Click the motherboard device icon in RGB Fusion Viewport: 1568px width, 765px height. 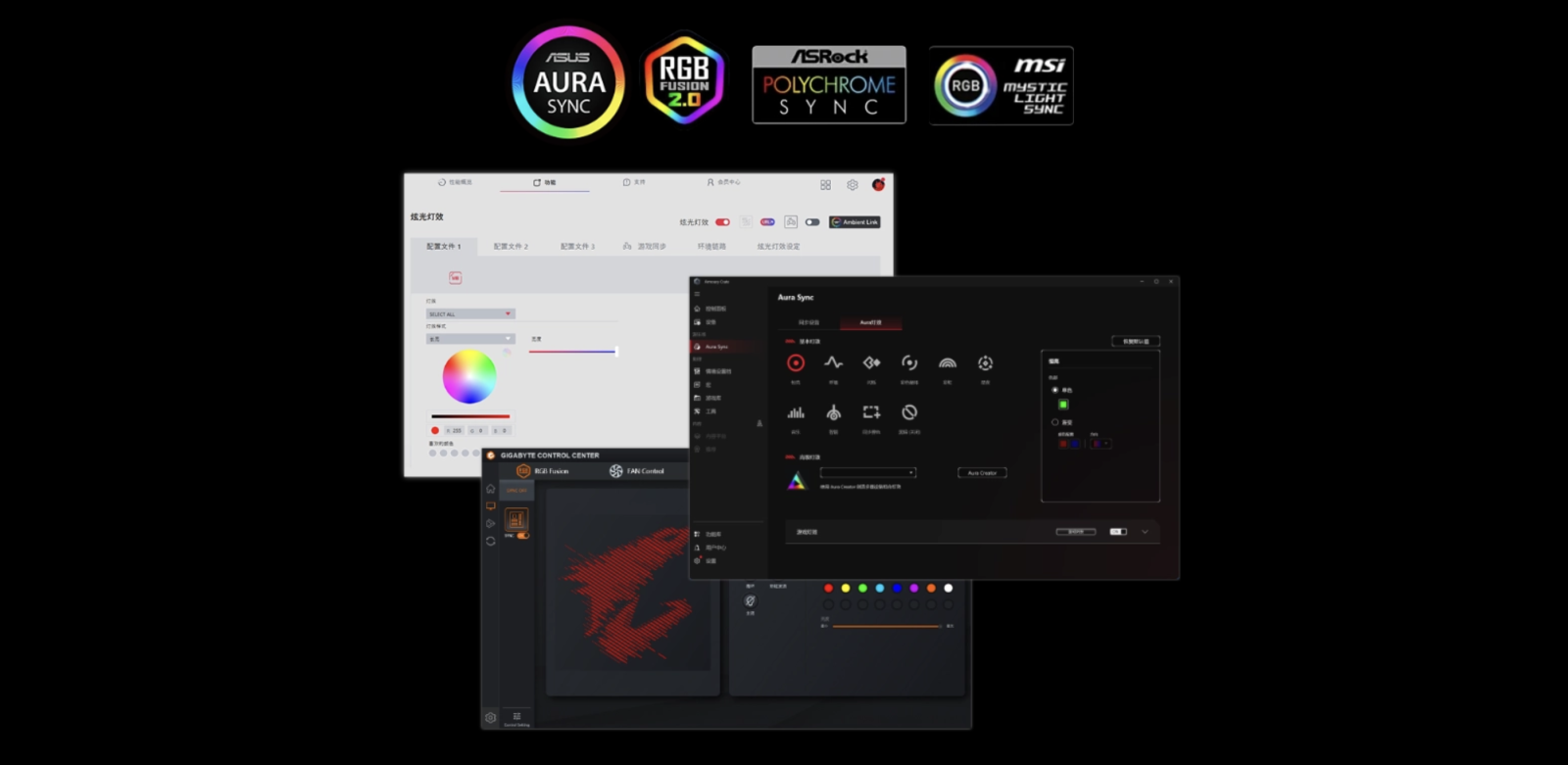(x=515, y=519)
